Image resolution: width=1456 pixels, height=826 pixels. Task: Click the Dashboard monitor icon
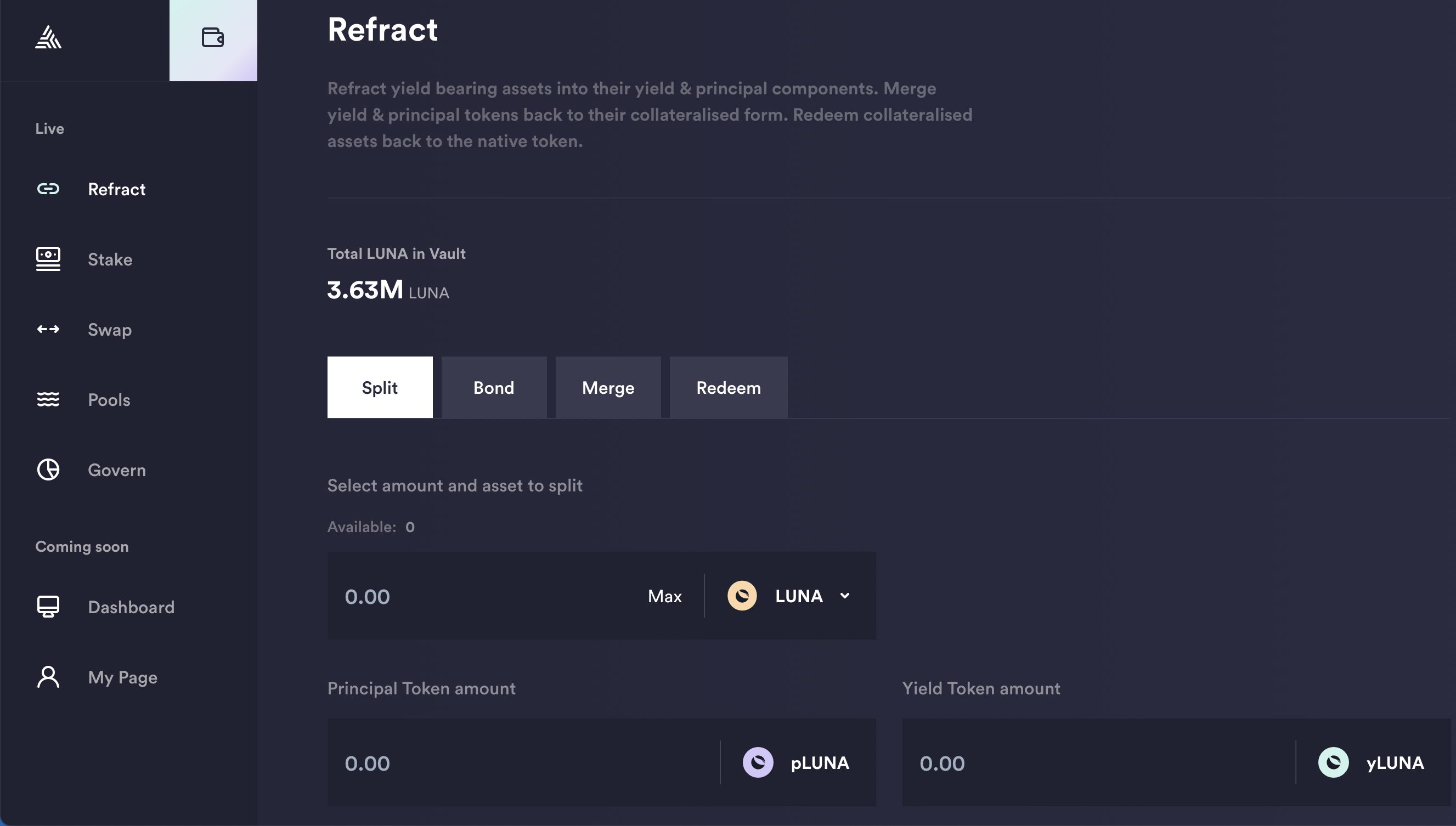coord(48,606)
